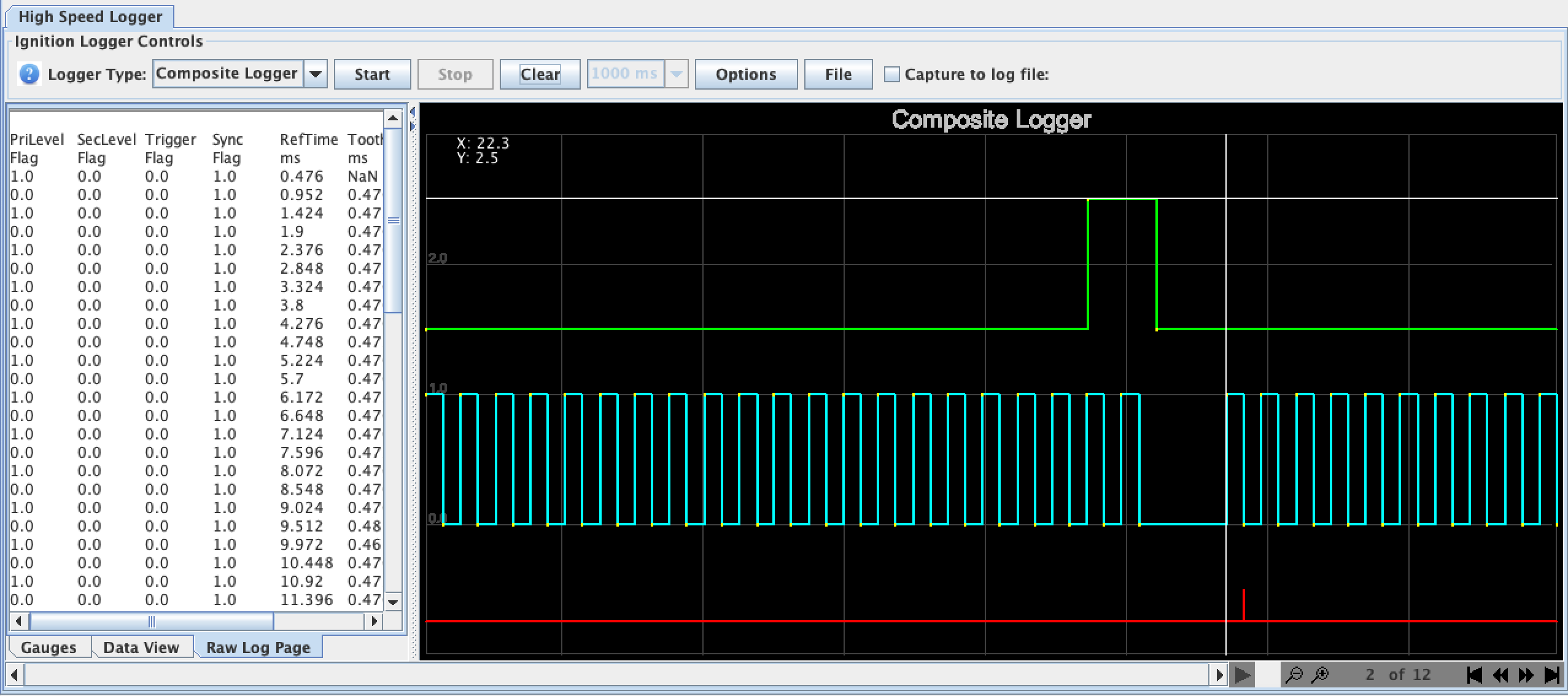
Task: Switch to the Gauges tab
Action: pos(49,647)
